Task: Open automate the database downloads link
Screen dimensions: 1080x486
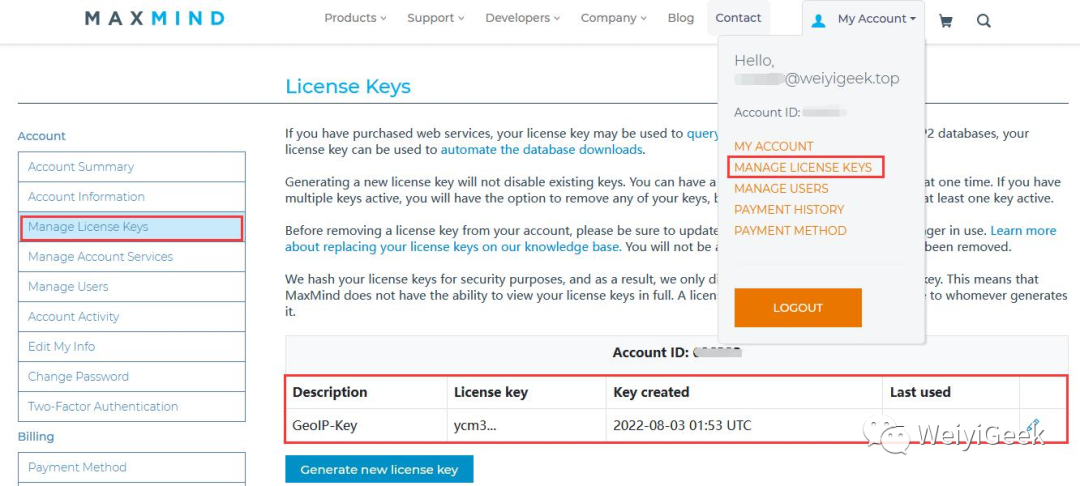Action: pyautogui.click(x=541, y=150)
